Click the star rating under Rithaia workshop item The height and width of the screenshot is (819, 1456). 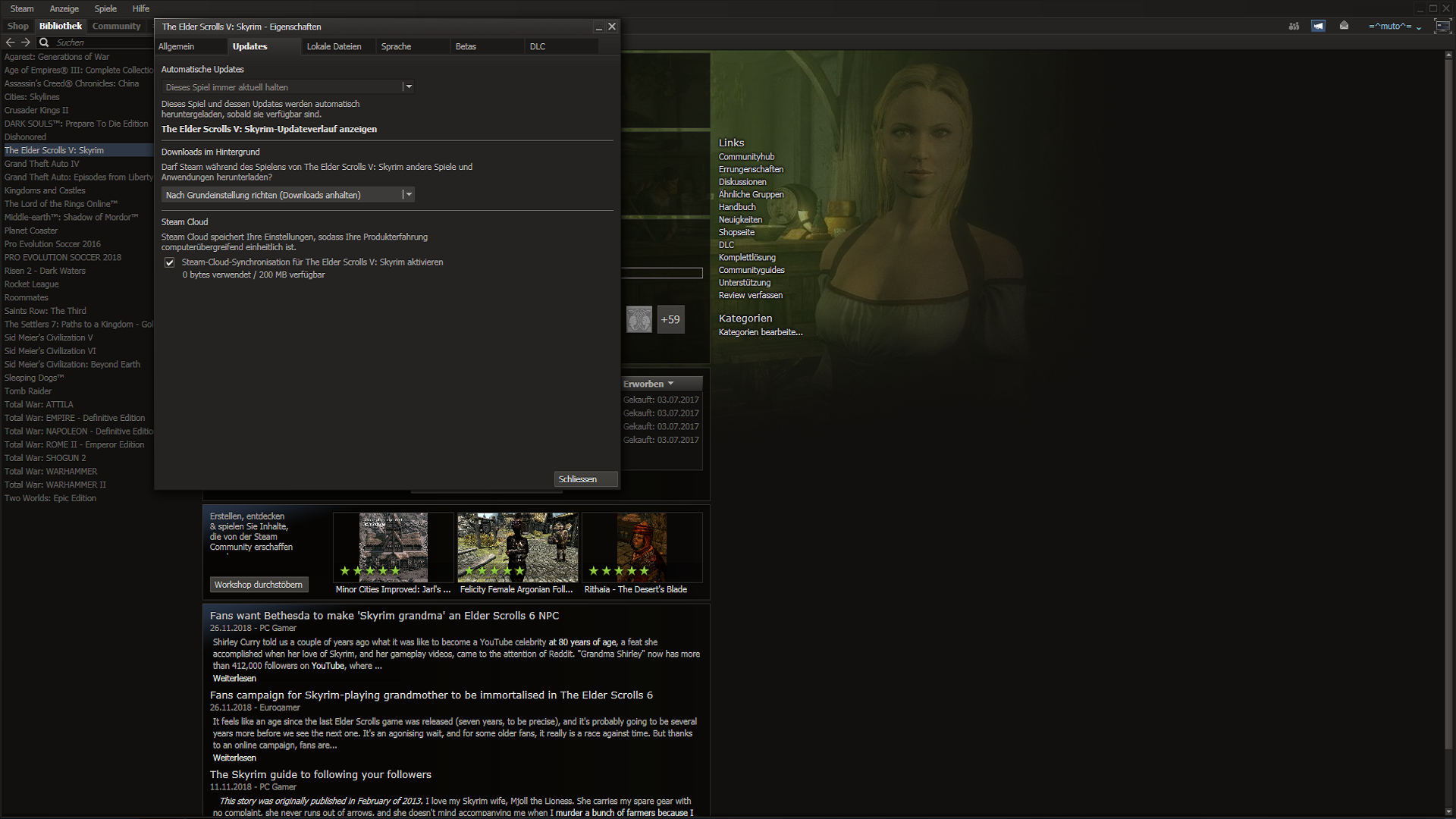619,570
